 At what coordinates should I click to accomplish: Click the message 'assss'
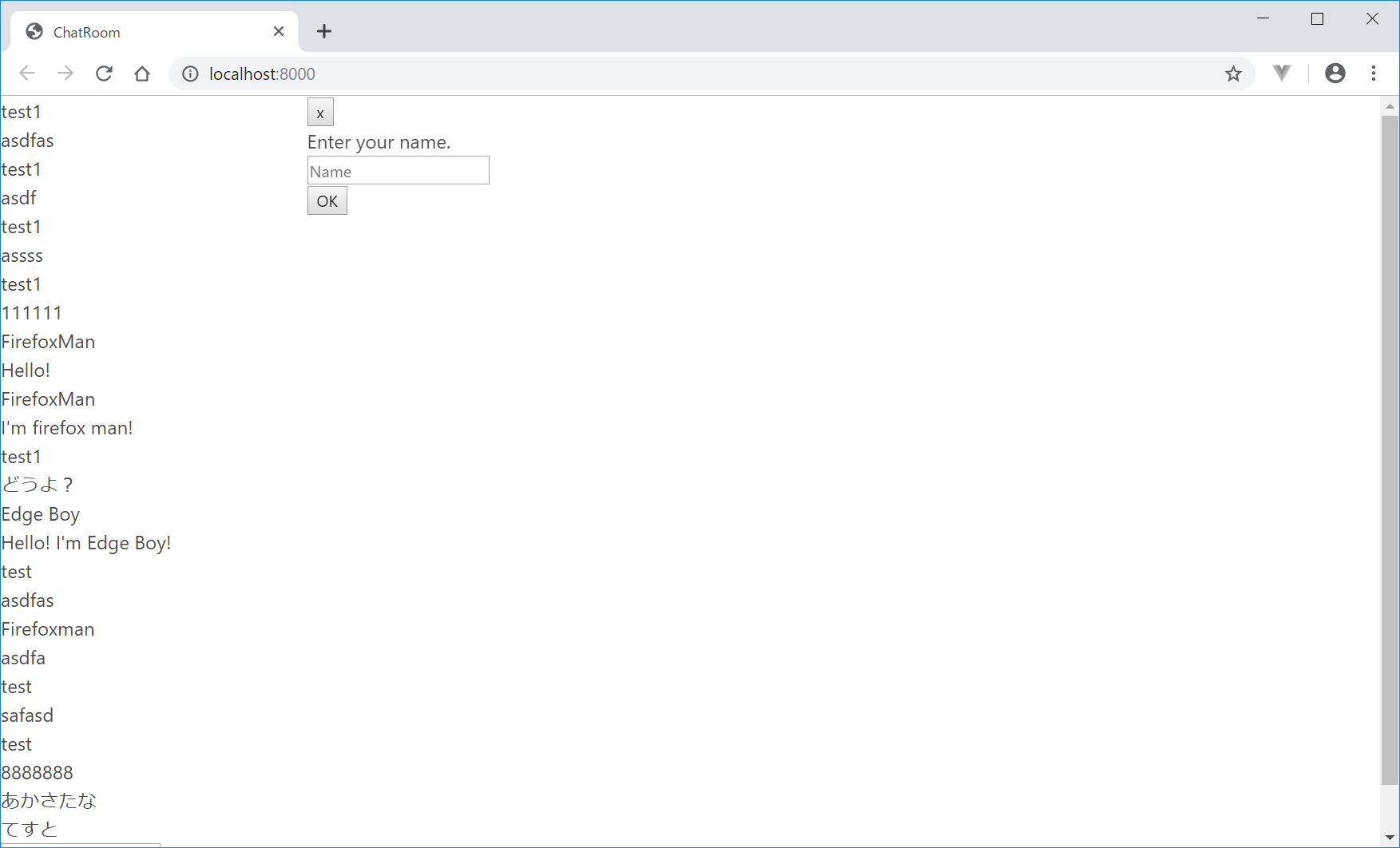coord(22,256)
